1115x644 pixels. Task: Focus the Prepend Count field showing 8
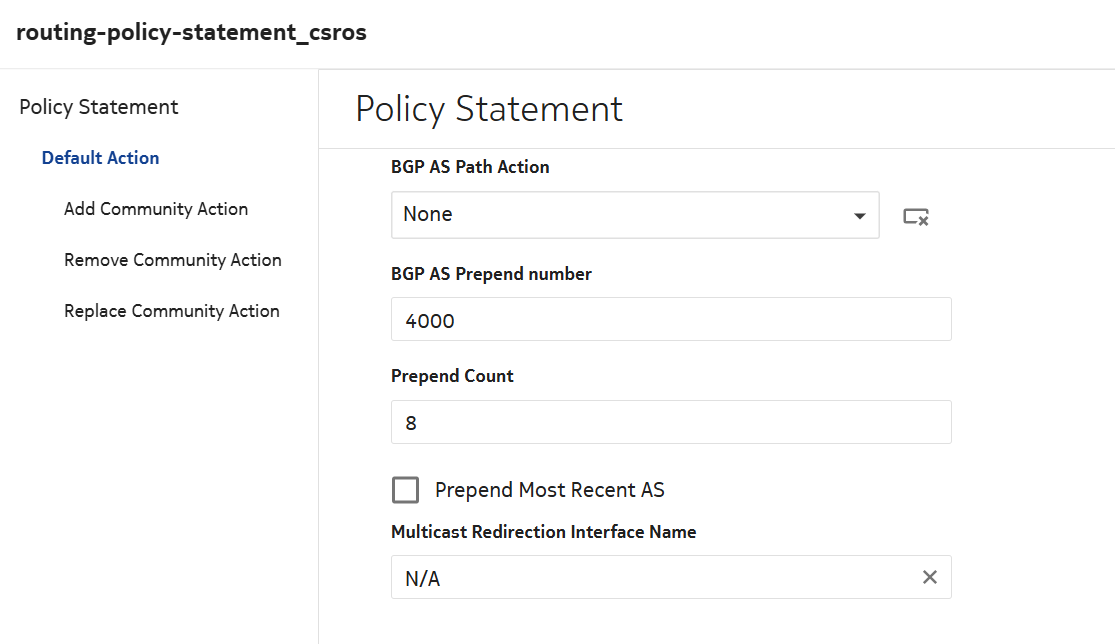[670, 422]
